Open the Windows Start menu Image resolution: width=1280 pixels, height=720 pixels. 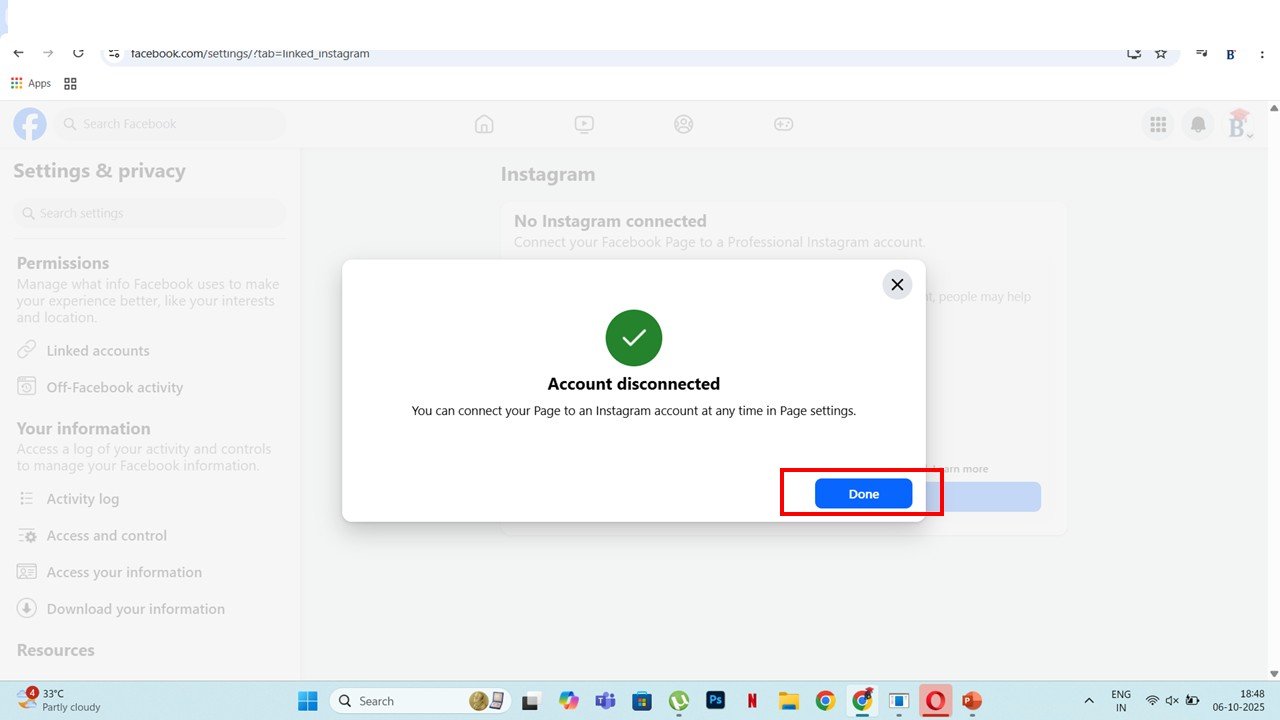307,701
